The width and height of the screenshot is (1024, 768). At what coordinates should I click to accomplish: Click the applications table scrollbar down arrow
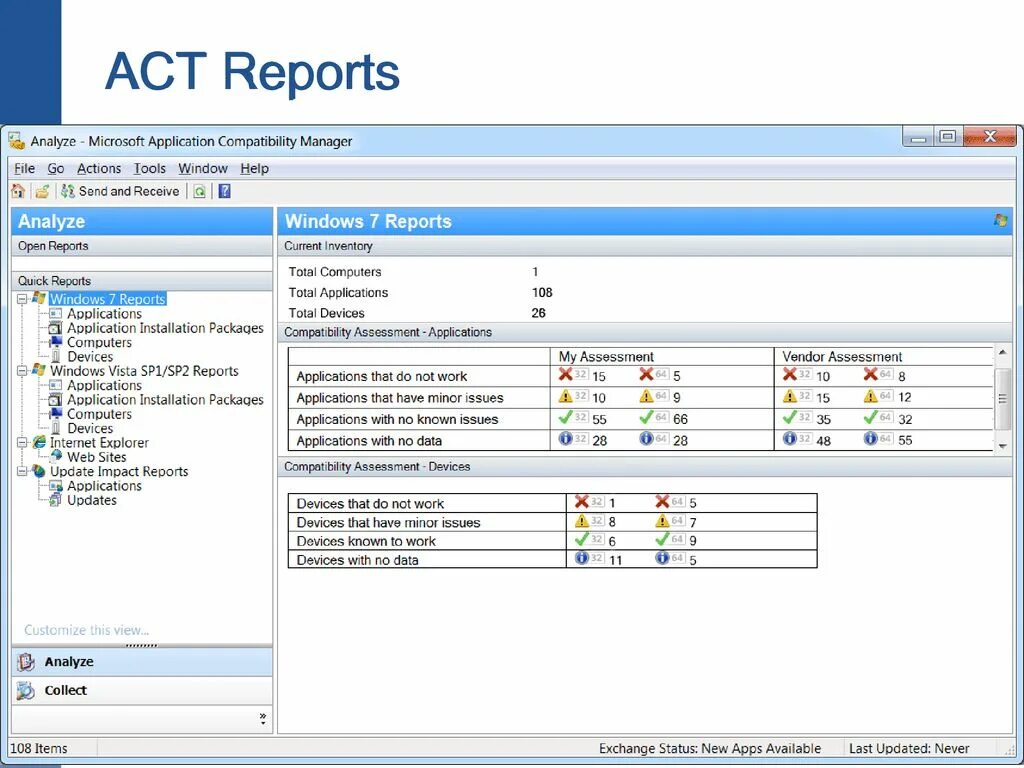coord(1002,446)
